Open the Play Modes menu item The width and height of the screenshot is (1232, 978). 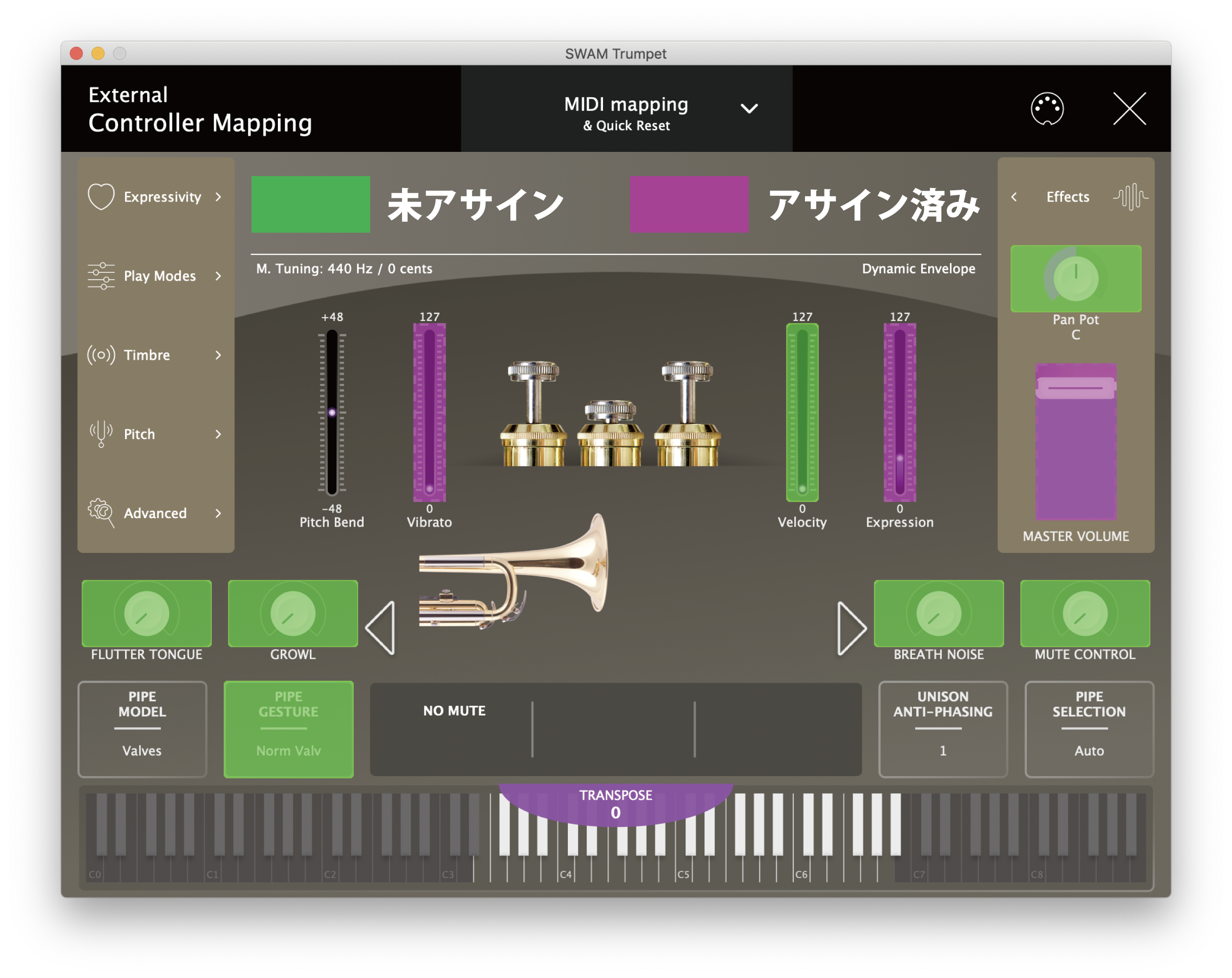(156, 276)
